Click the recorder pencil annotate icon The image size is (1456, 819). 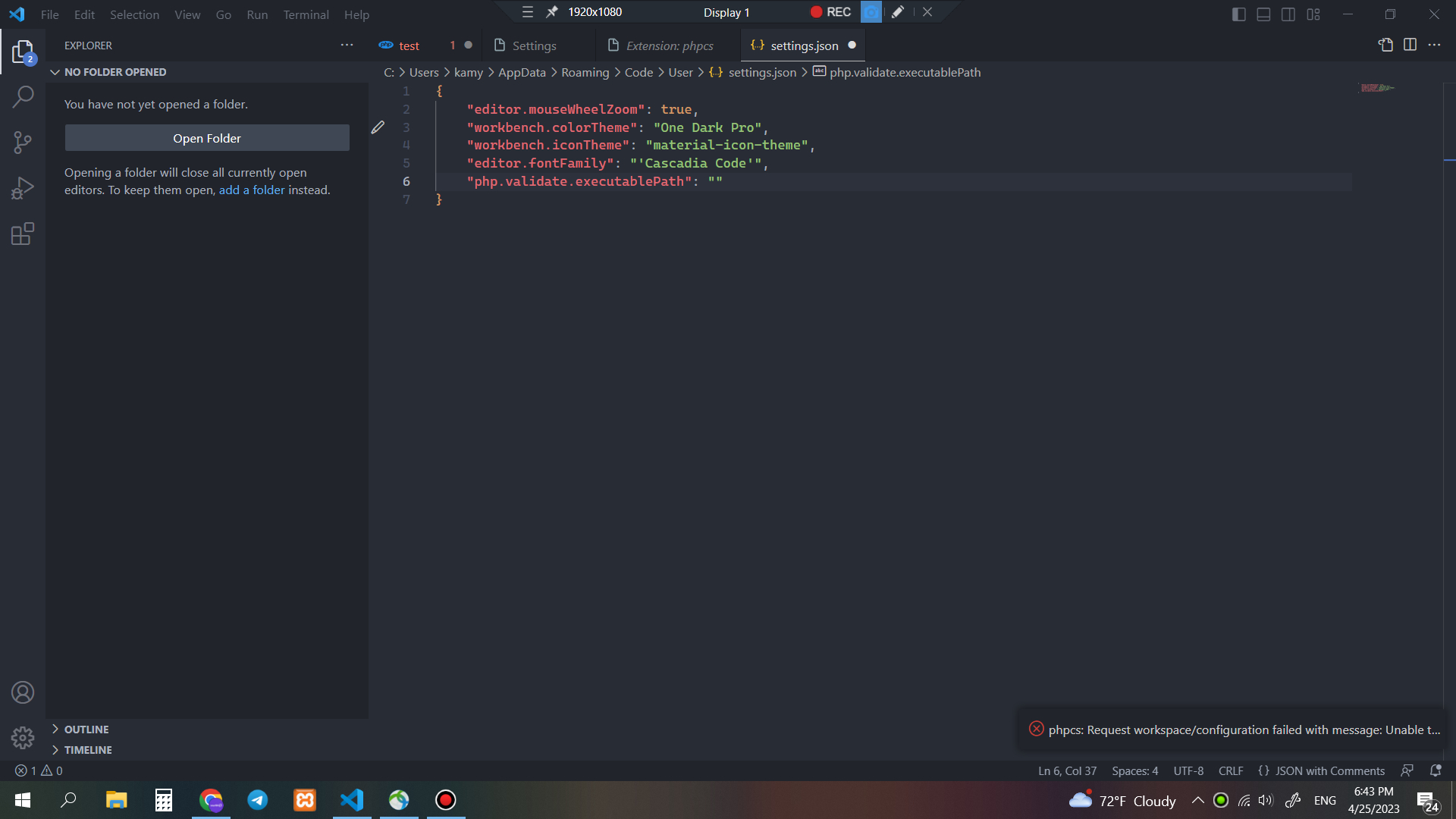(898, 12)
